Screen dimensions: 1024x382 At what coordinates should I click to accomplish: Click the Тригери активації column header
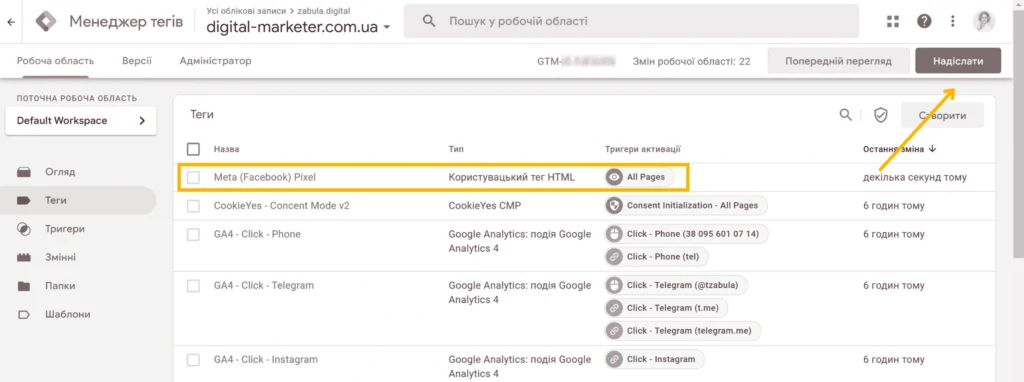[644, 150]
